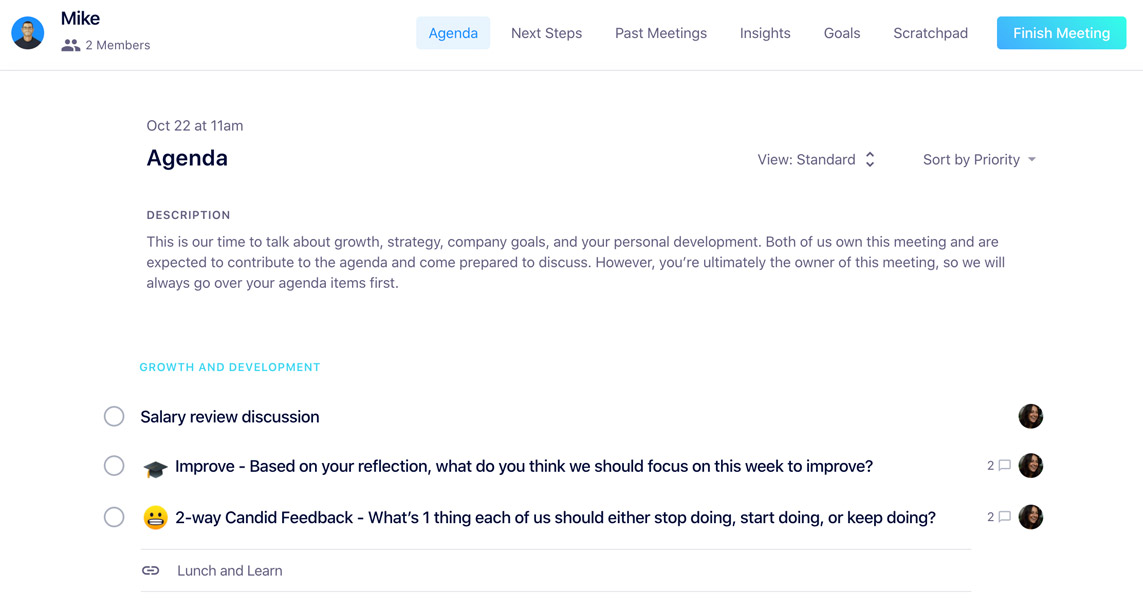Screen dimensions: 1143x600
Task: Mark Salary review discussion as complete
Action: (114, 416)
